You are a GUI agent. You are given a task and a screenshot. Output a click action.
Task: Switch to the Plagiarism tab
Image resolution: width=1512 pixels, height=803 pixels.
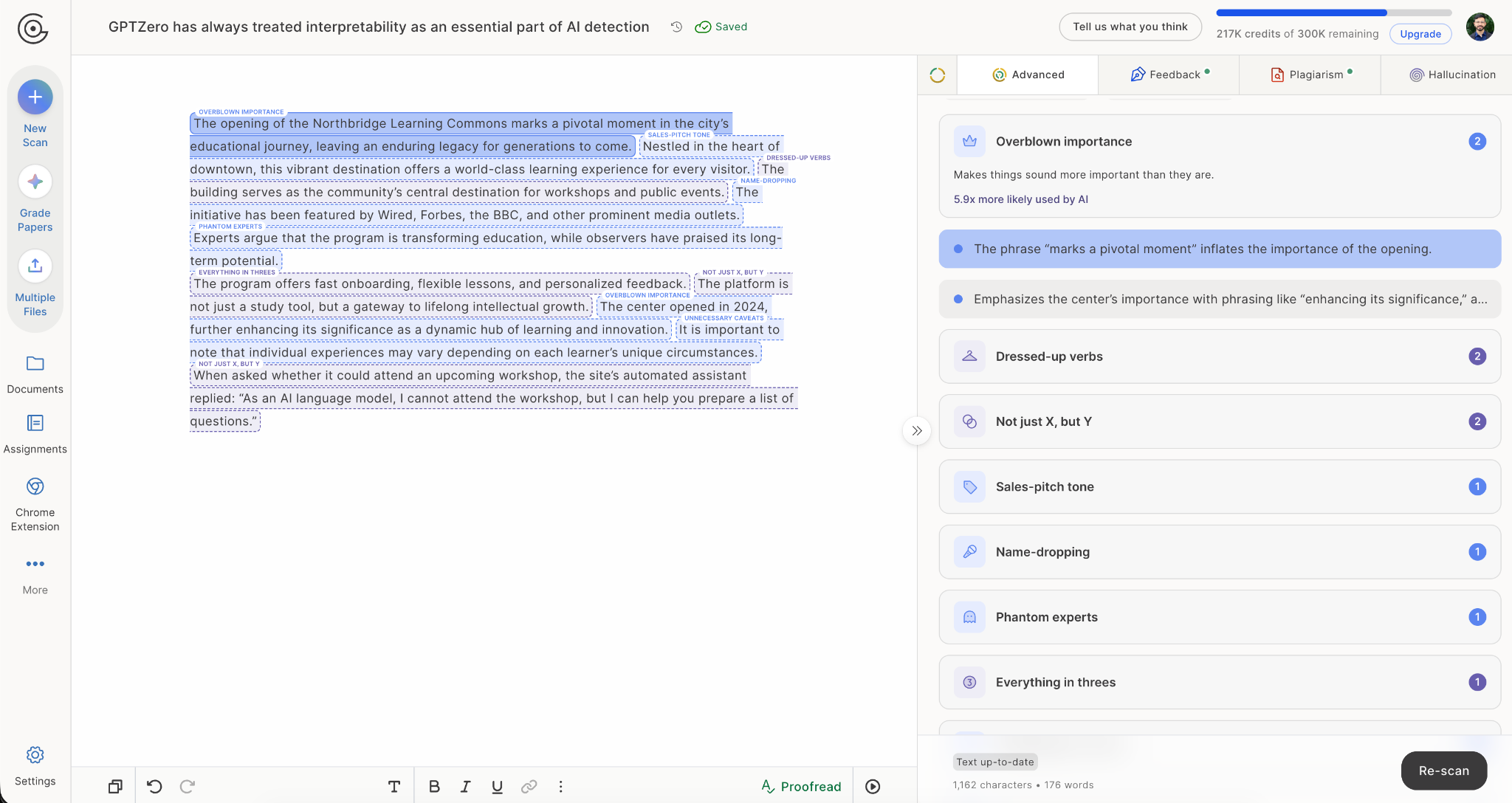click(x=1310, y=75)
